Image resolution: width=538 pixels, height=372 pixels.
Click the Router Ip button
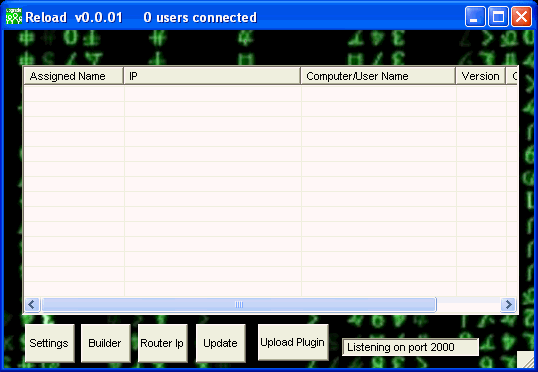(x=163, y=343)
